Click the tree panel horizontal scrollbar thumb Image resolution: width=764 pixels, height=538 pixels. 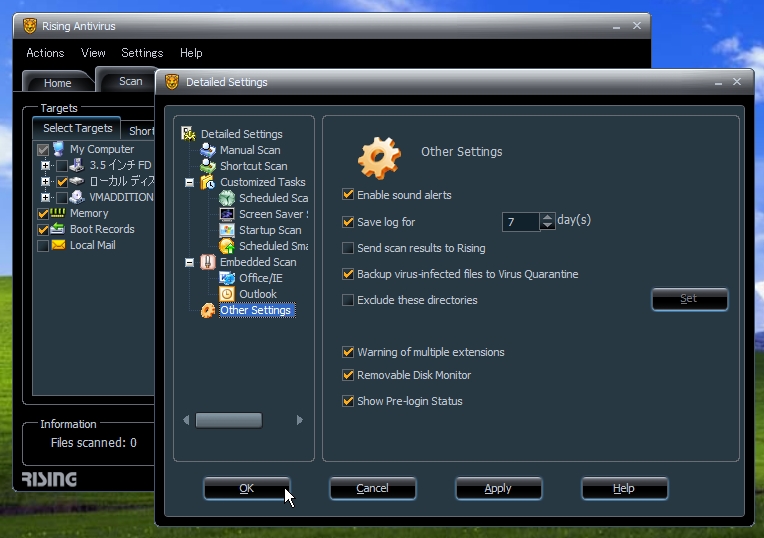click(x=229, y=420)
